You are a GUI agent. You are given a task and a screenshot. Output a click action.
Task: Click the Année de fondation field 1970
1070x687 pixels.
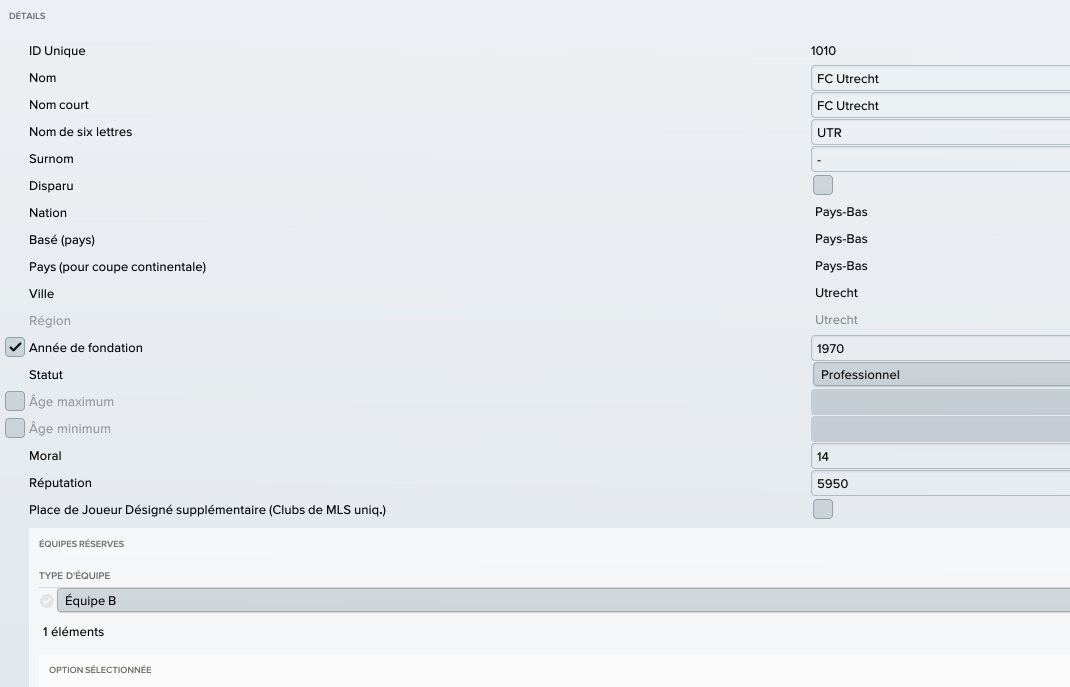[x=941, y=349]
